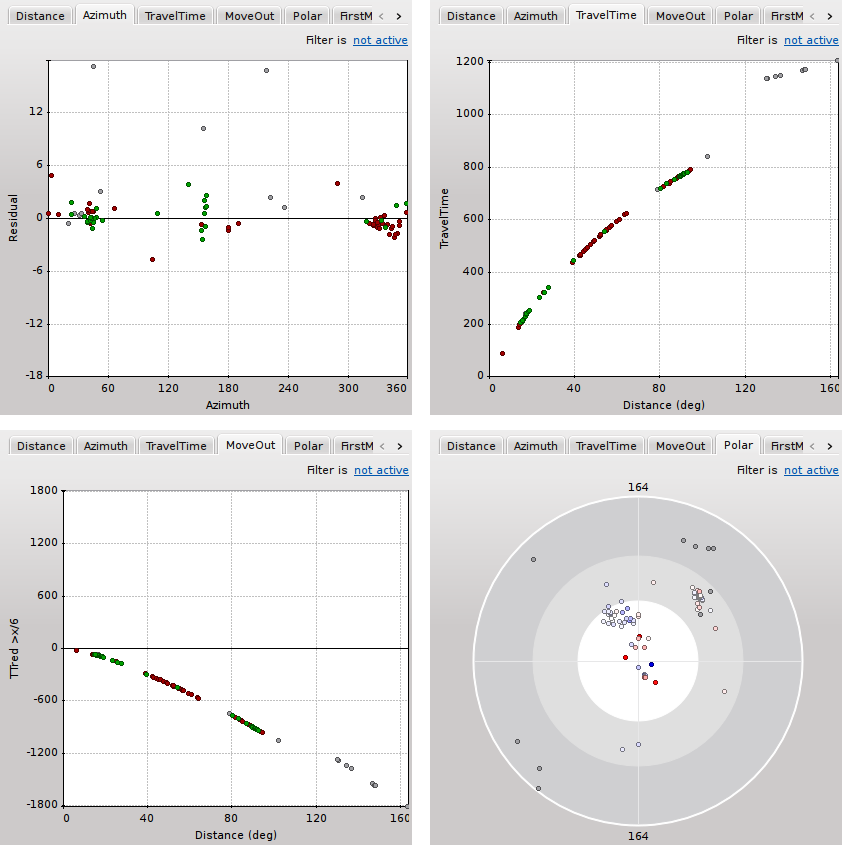Enable filtering from the Polar panel's 'not active' link
Screen dimensions: 842x845
click(x=810, y=470)
